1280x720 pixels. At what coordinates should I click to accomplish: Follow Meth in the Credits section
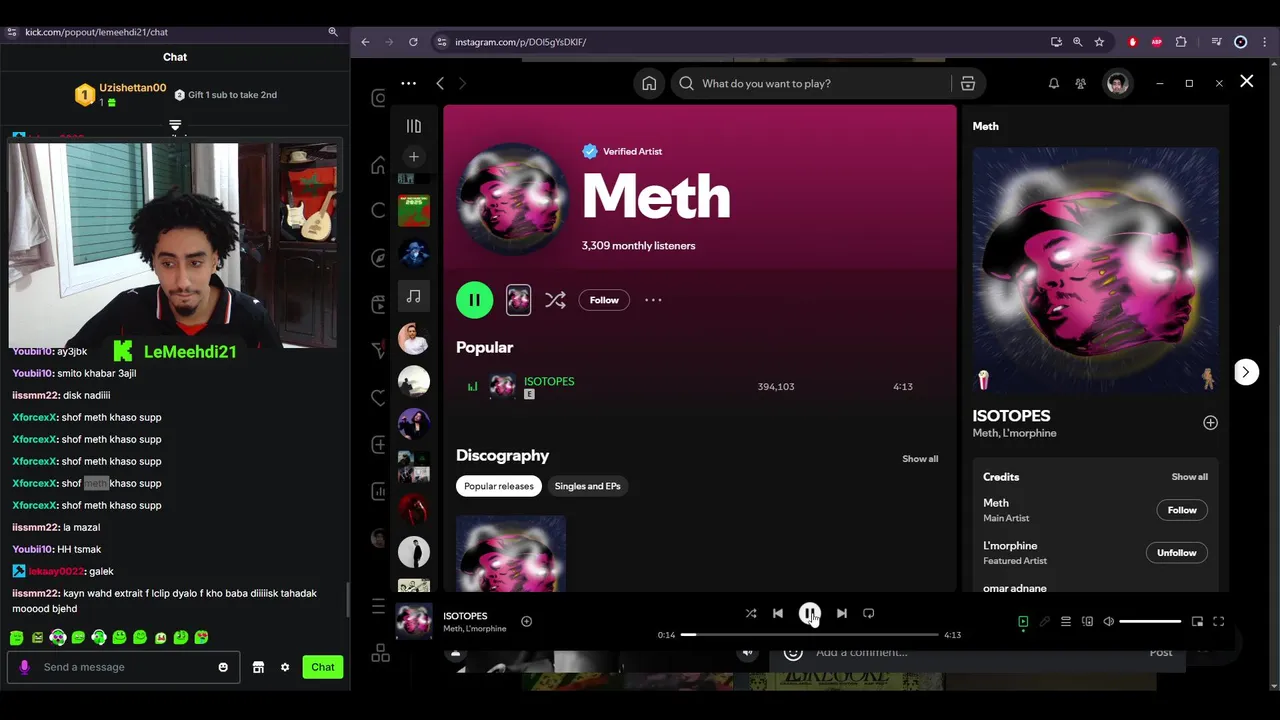1182,510
